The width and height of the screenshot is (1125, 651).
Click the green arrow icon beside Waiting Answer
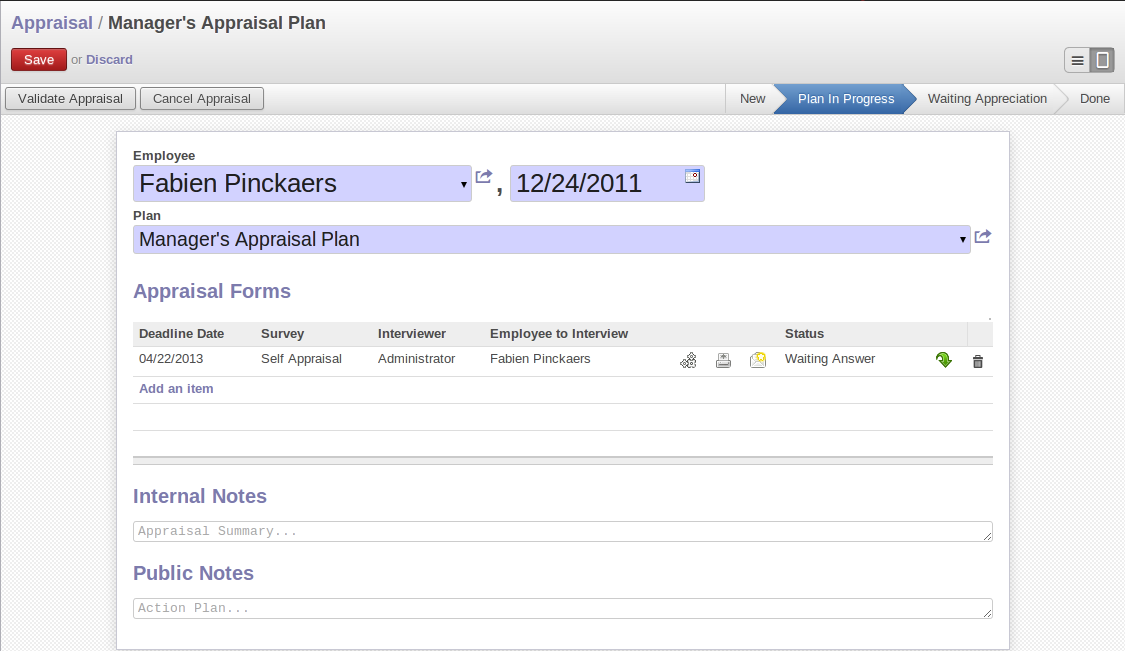943,360
